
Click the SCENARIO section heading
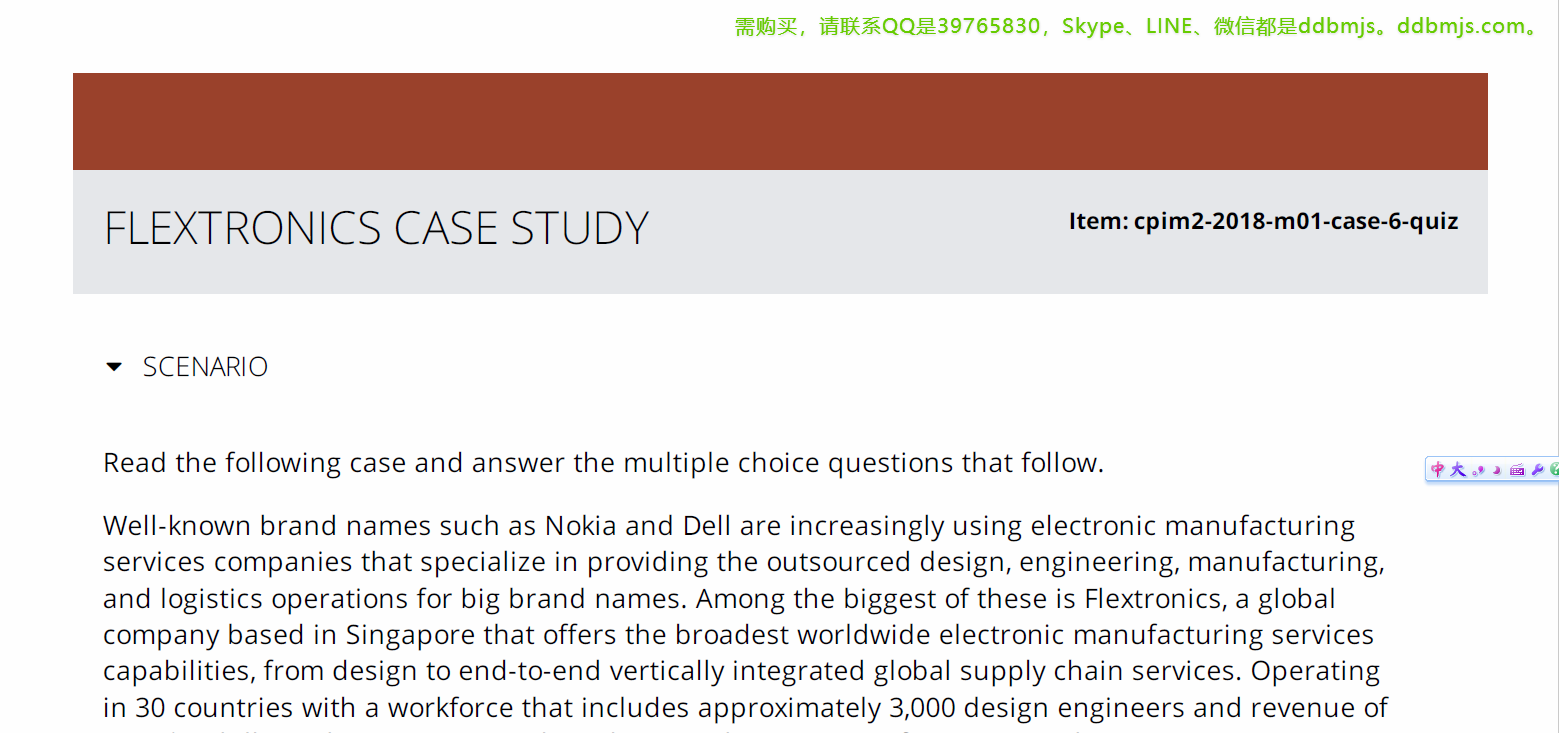tap(205, 368)
